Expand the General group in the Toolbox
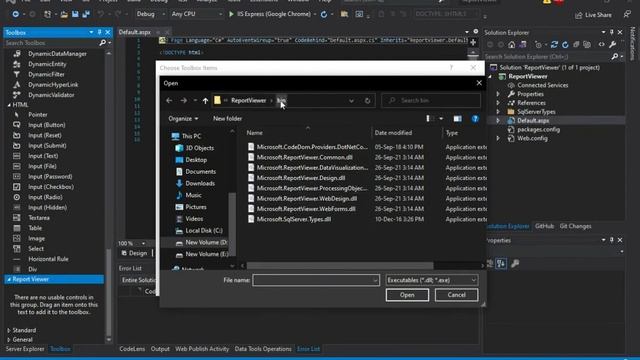This screenshot has width=640, height=360. click(9, 340)
